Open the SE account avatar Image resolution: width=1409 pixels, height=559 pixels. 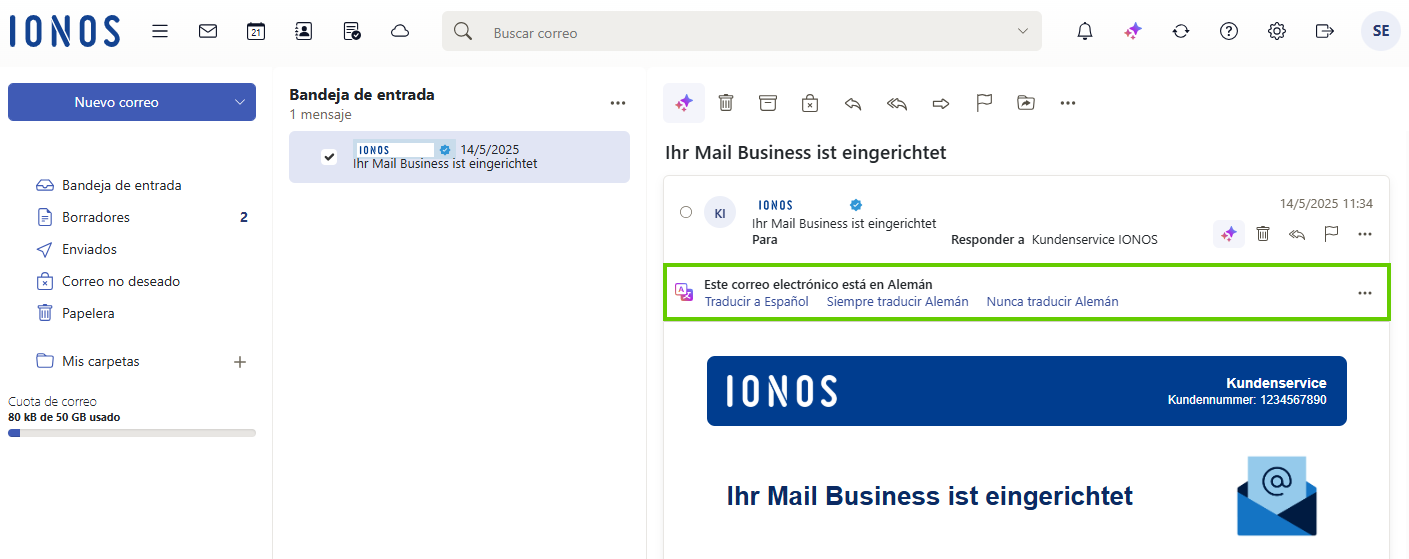[x=1381, y=31]
